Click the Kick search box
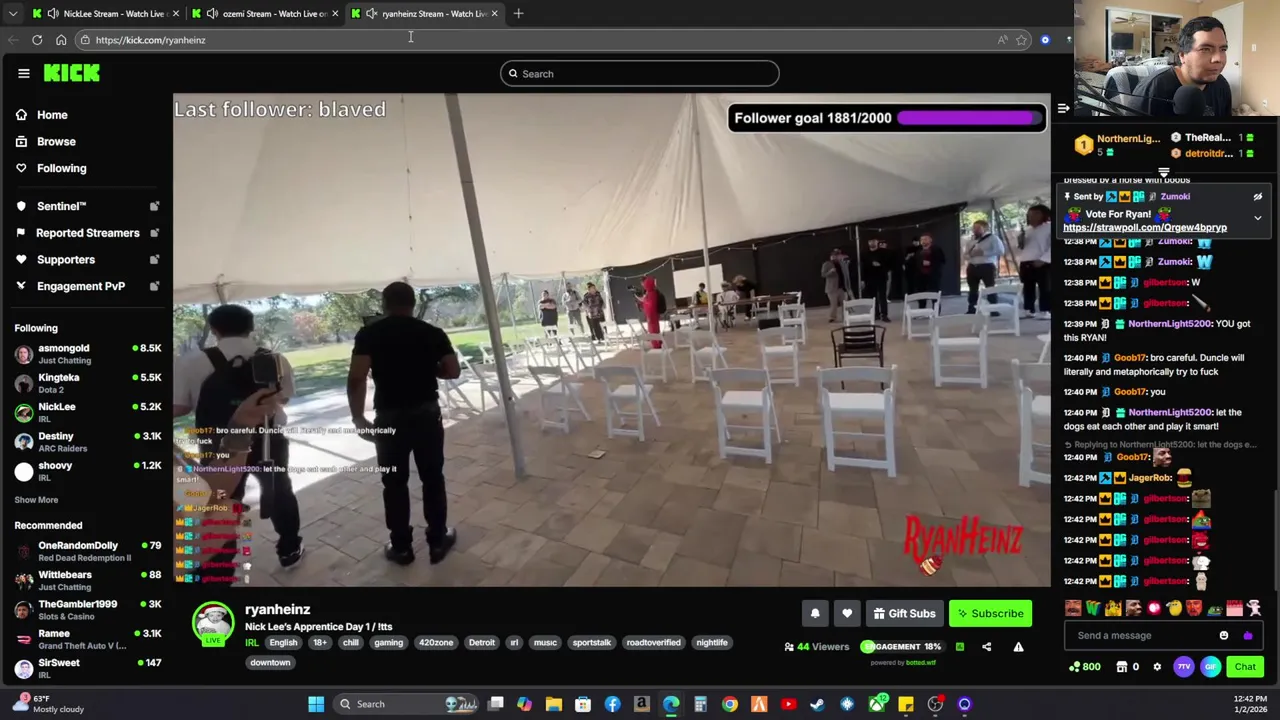This screenshot has height=720, width=1280. click(x=639, y=73)
